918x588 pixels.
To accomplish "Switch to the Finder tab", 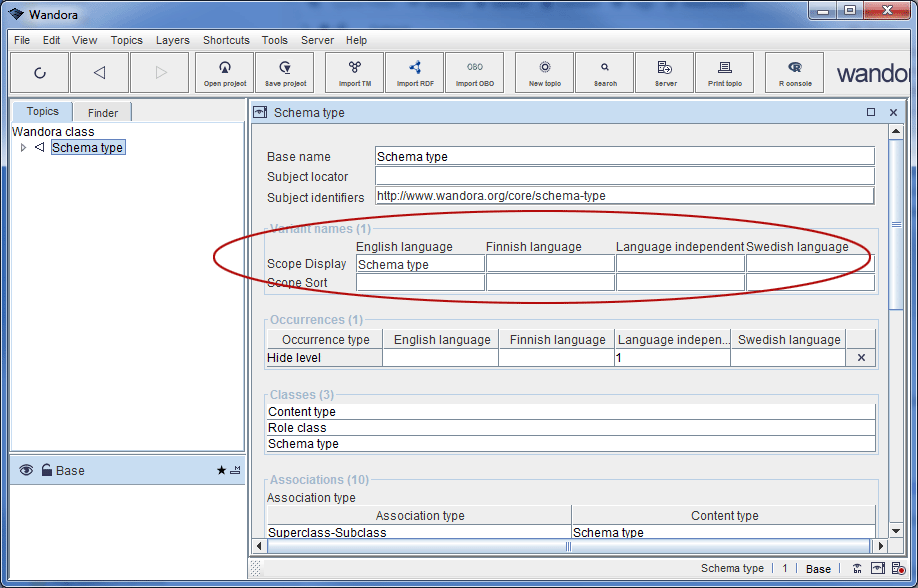I will pyautogui.click(x=102, y=113).
